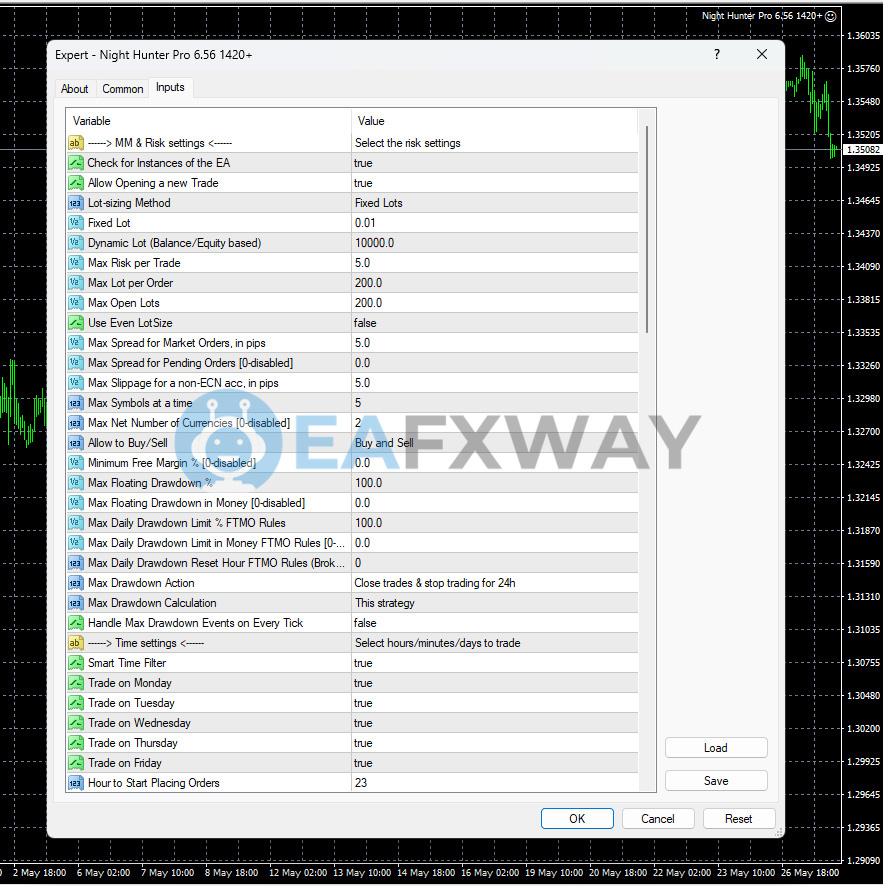Click the icon beside Max Spread for Market Orders
The image size is (883, 886).
75,343
